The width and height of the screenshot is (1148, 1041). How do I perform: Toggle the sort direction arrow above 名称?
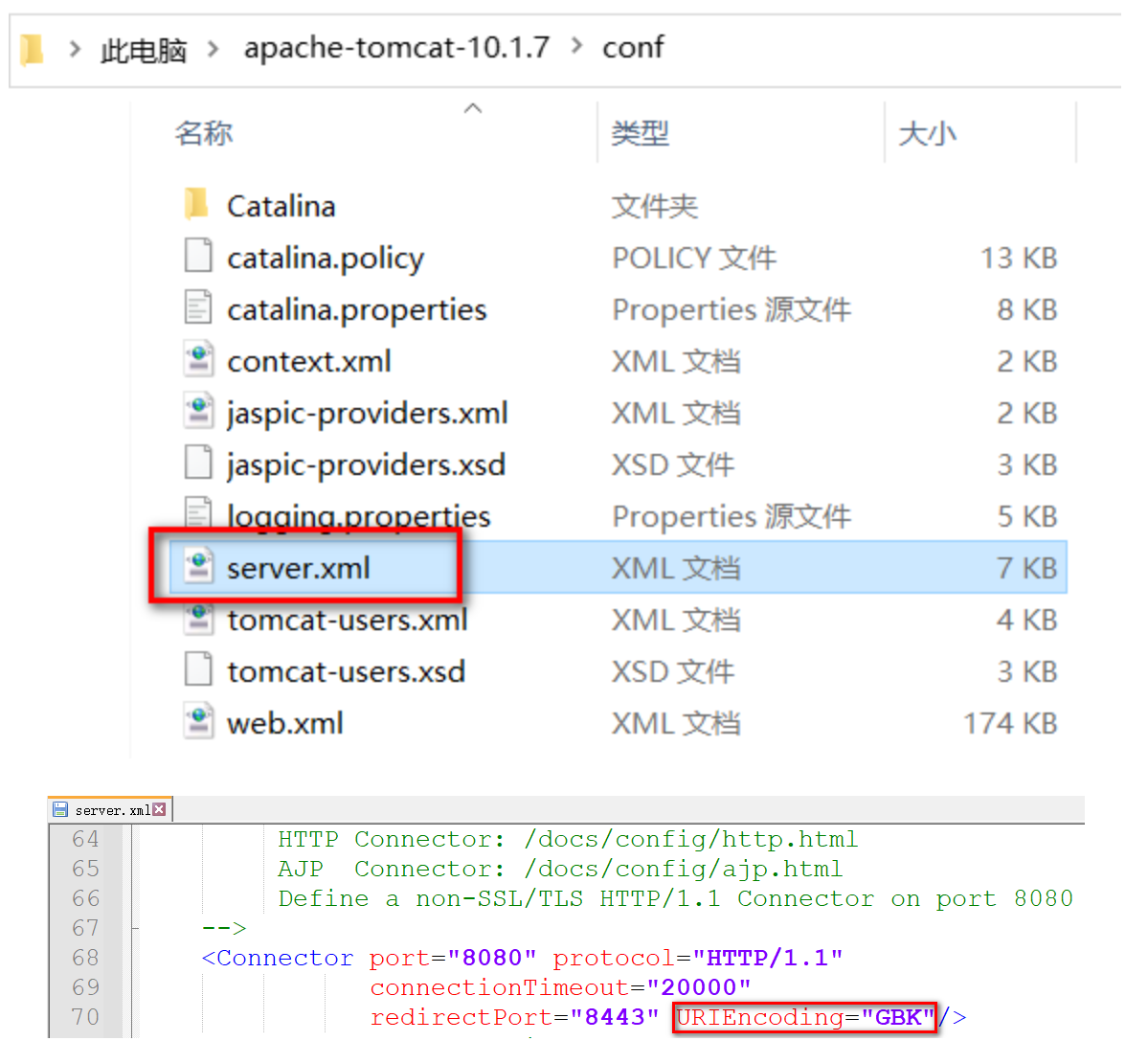pos(473,108)
